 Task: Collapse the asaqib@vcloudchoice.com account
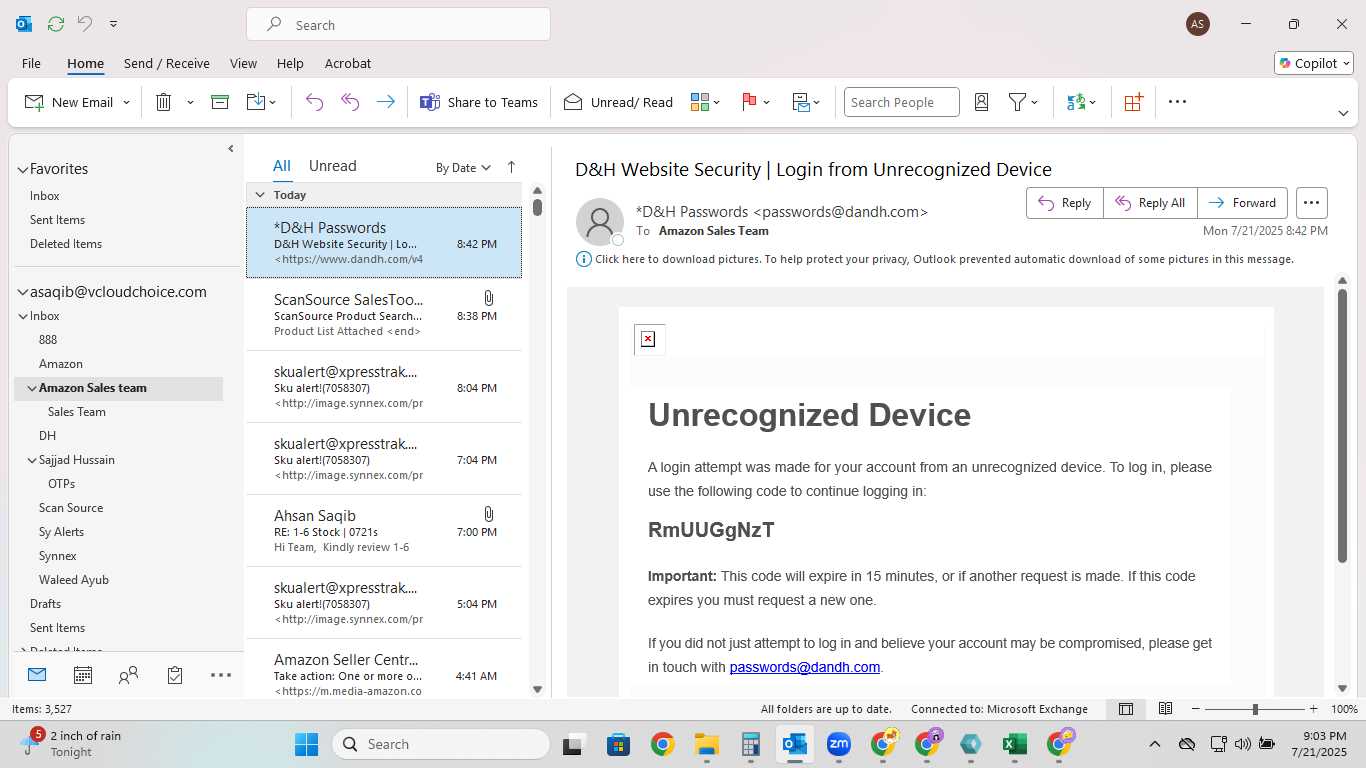coord(23,293)
